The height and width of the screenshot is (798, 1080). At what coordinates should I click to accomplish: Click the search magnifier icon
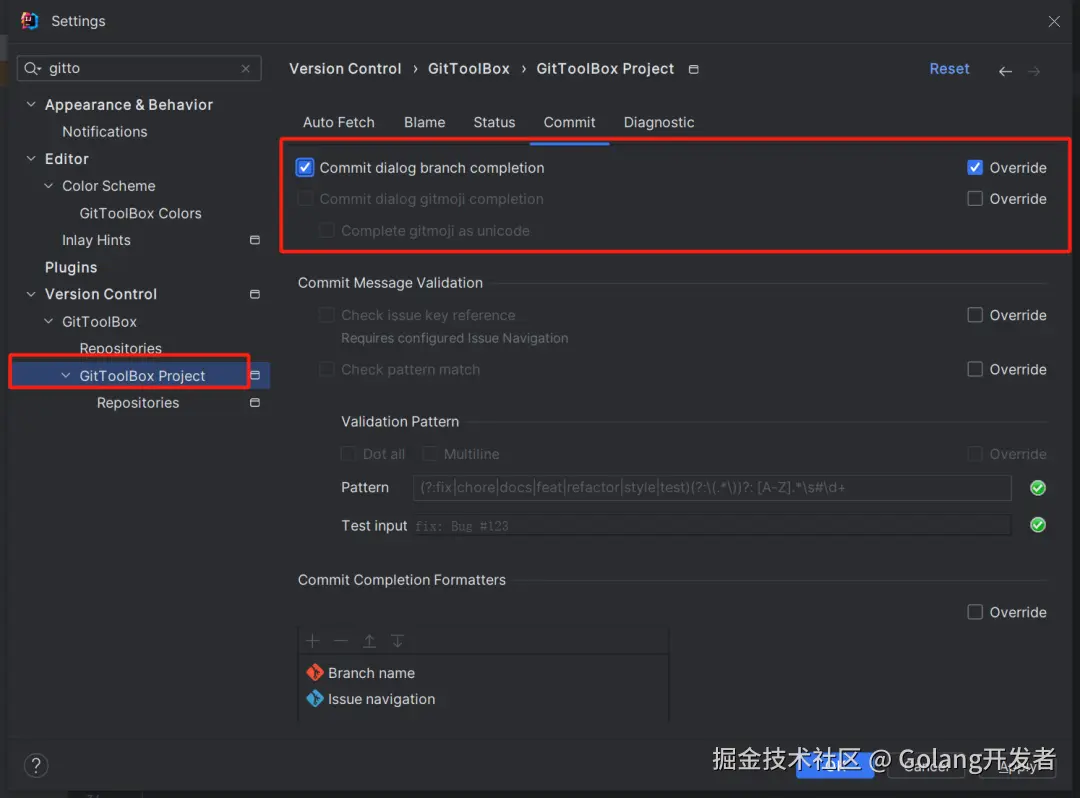tap(32, 68)
